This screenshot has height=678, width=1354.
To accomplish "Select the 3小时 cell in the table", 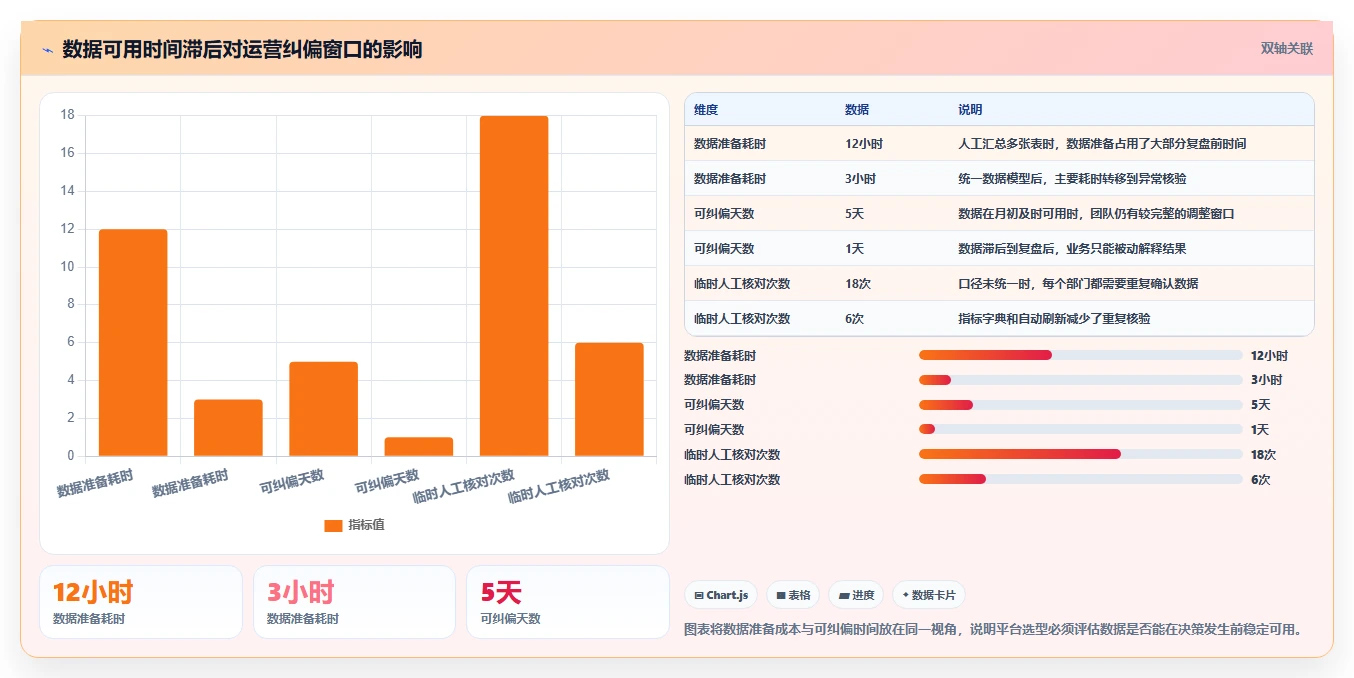I will click(x=860, y=179).
